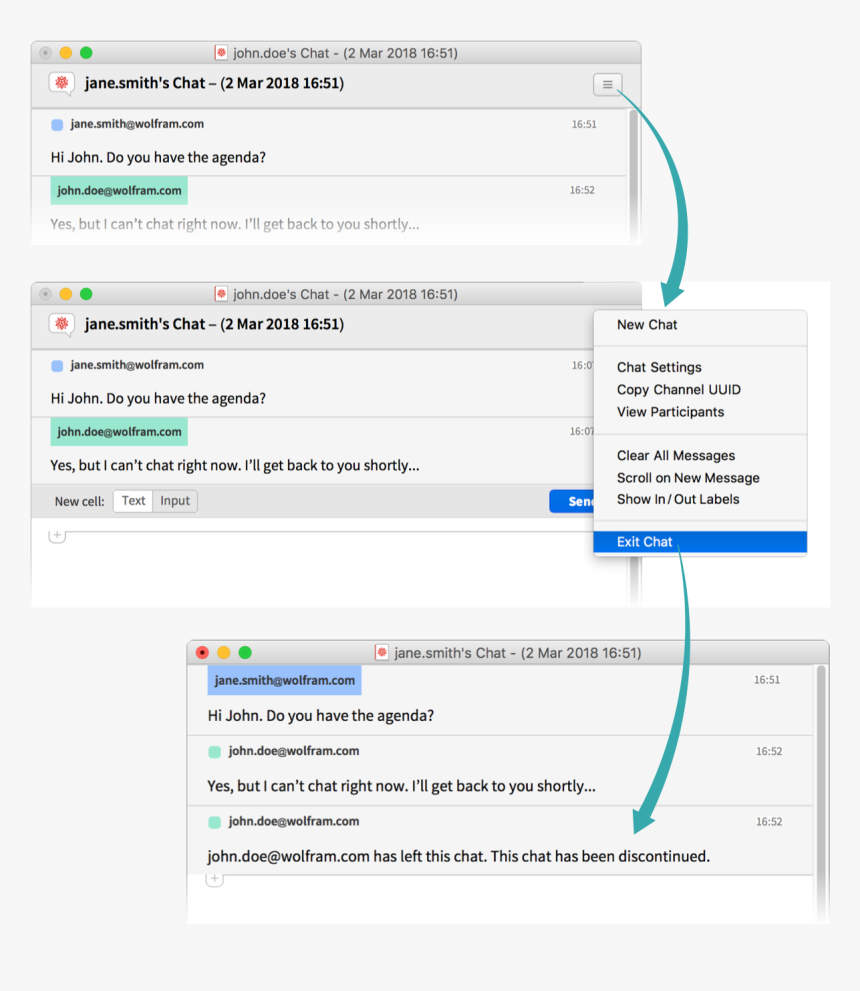The height and width of the screenshot is (991, 860).
Task: Click the plus cell inserter in the middle window
Action: tap(57, 536)
